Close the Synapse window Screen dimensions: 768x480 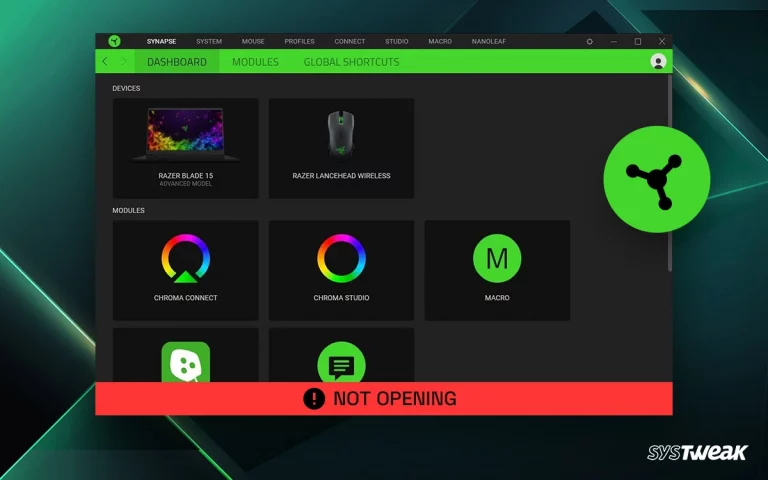click(662, 42)
